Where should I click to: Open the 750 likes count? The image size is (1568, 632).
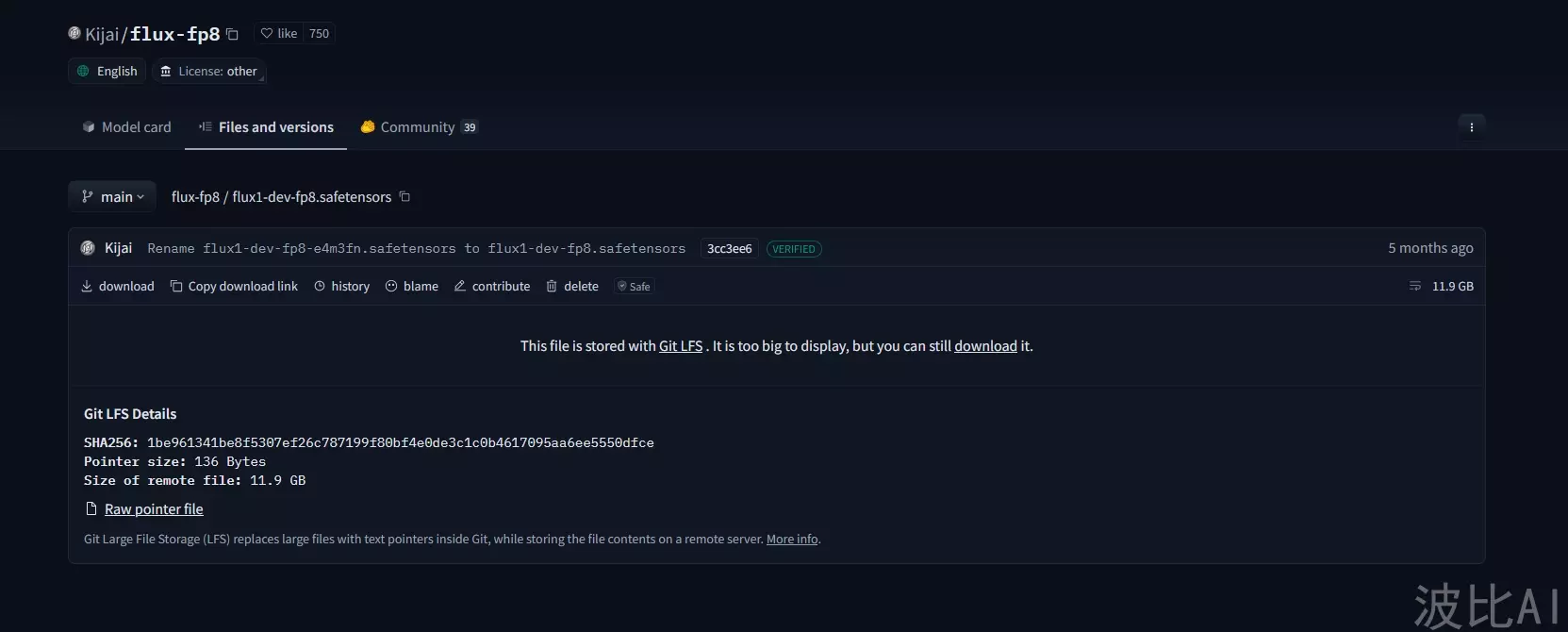(320, 34)
